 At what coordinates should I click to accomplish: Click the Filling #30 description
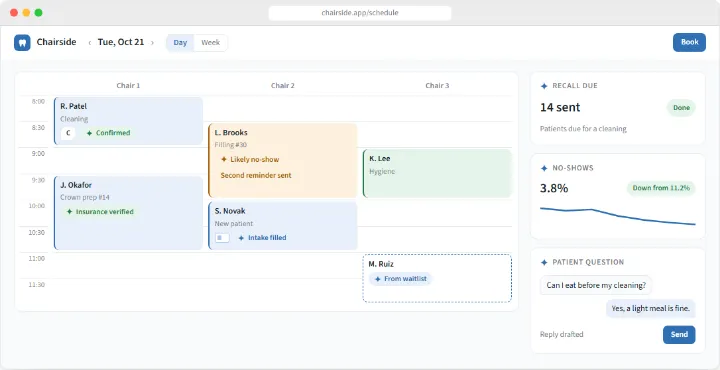[x=231, y=145]
